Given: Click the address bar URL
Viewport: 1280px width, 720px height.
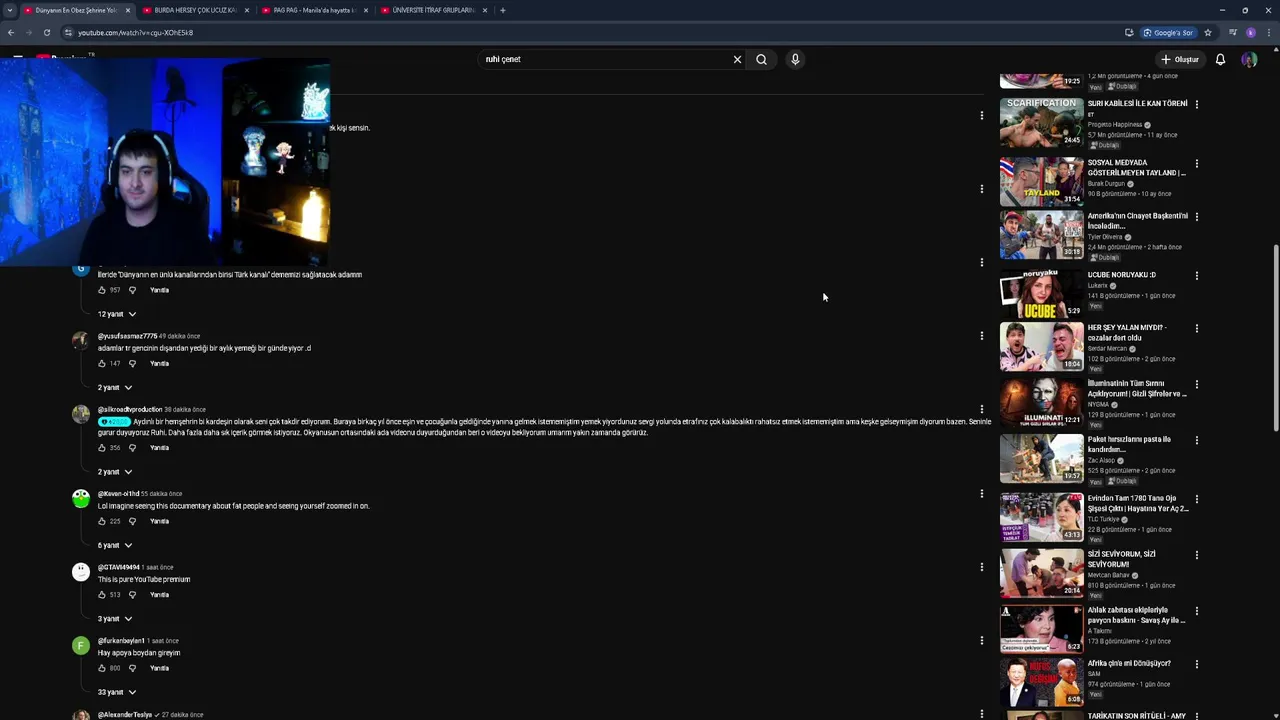Looking at the screenshot, I should coord(135,32).
